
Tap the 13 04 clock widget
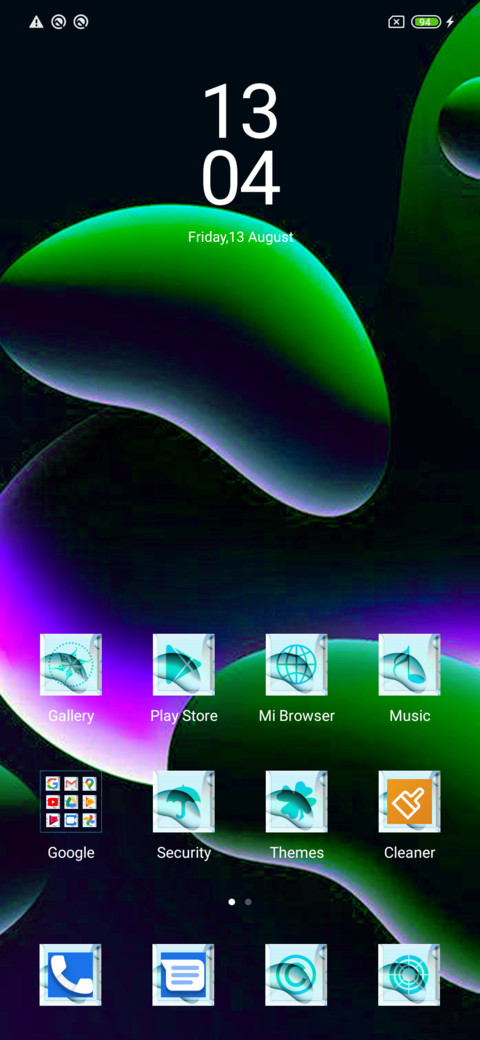[241, 145]
